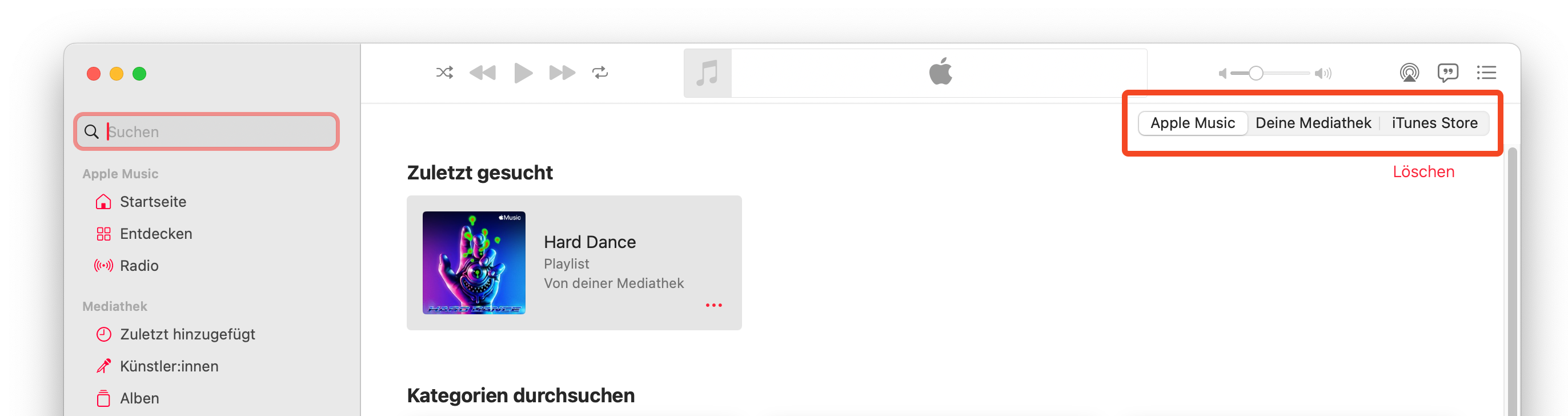The image size is (1568, 416).
Task: Show the lyrics panel
Action: pos(1447,73)
